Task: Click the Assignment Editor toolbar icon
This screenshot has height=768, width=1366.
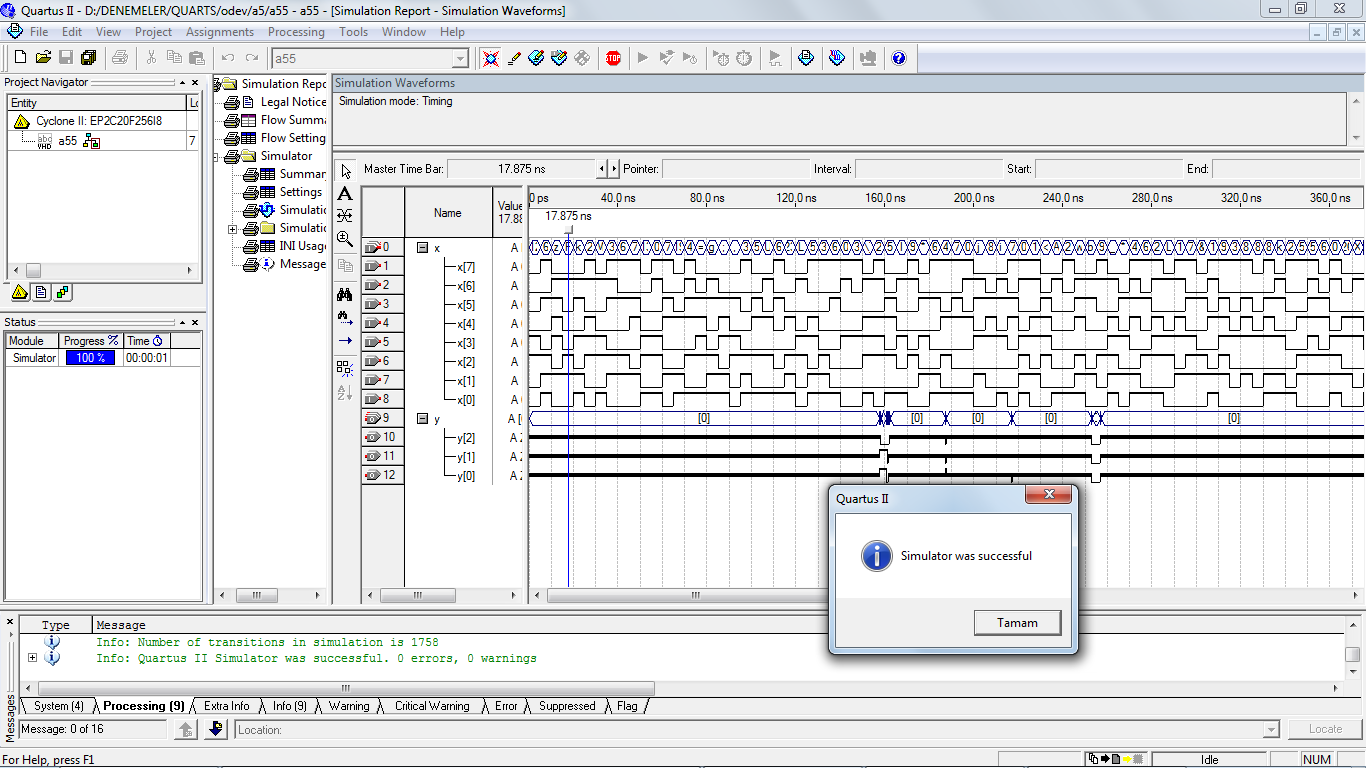Action: pyautogui.click(x=536, y=58)
